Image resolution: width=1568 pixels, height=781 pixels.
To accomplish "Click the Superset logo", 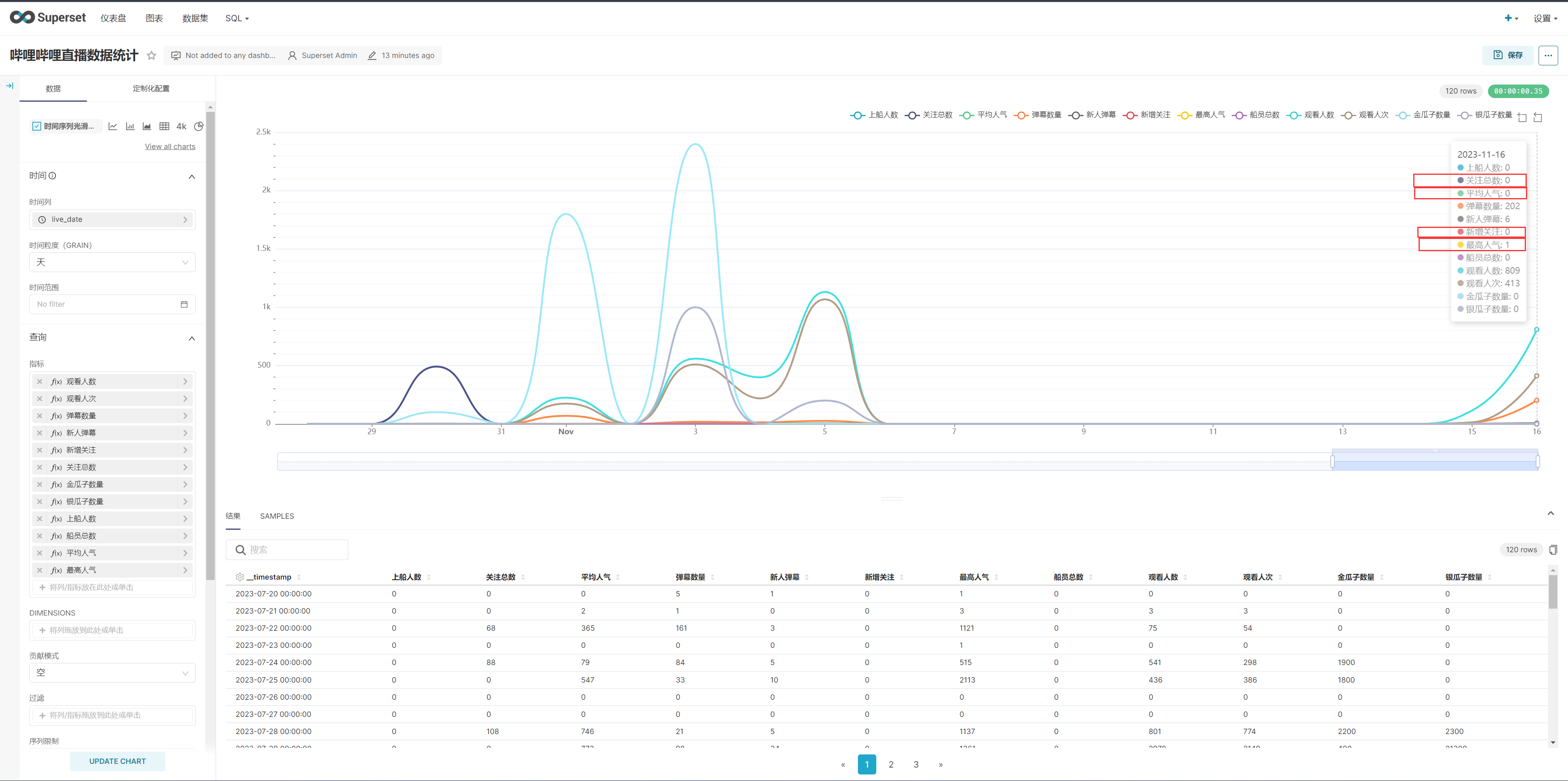I will click(x=47, y=18).
